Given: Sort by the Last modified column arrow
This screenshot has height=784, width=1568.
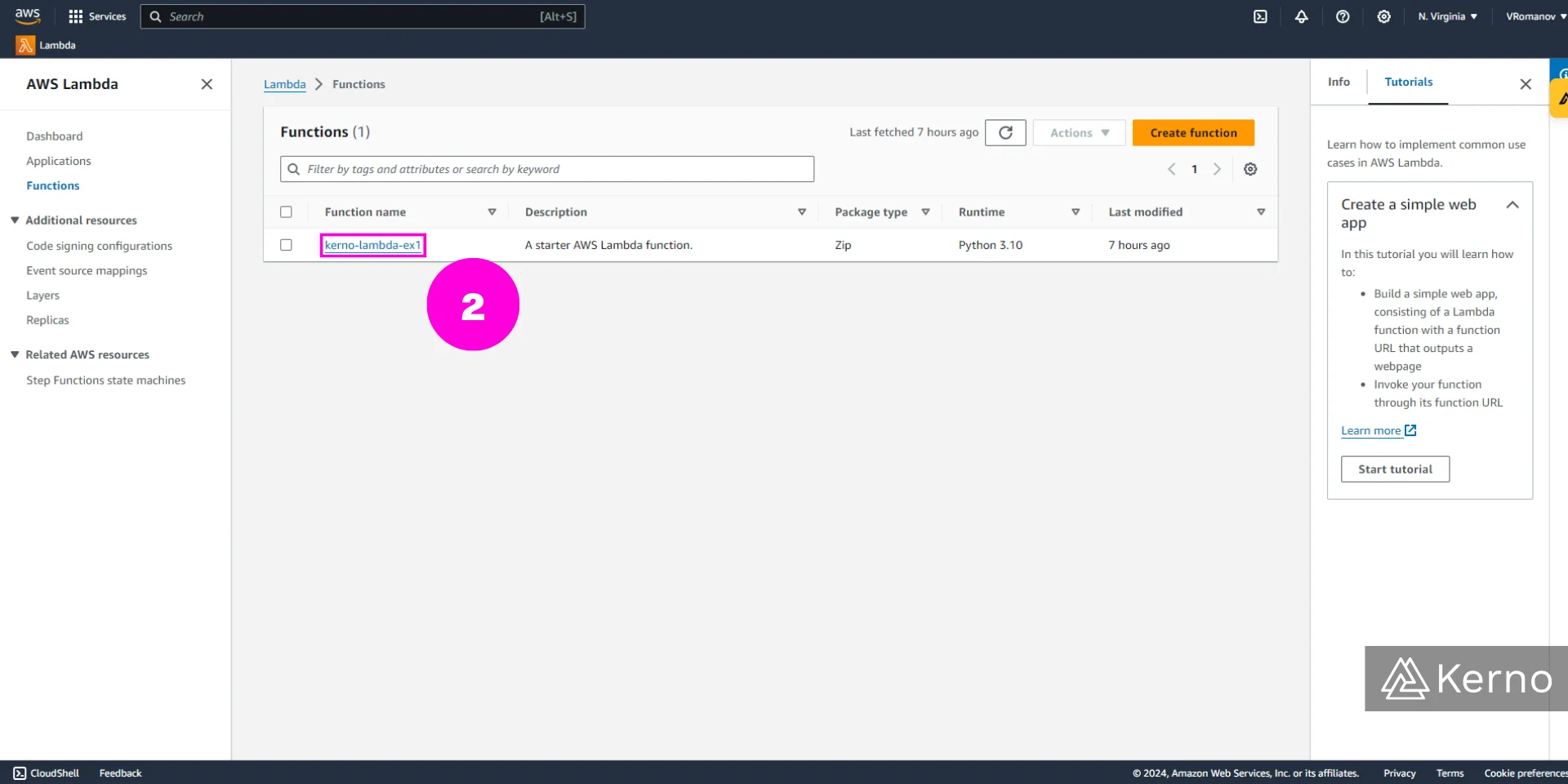Looking at the screenshot, I should 1261,212.
